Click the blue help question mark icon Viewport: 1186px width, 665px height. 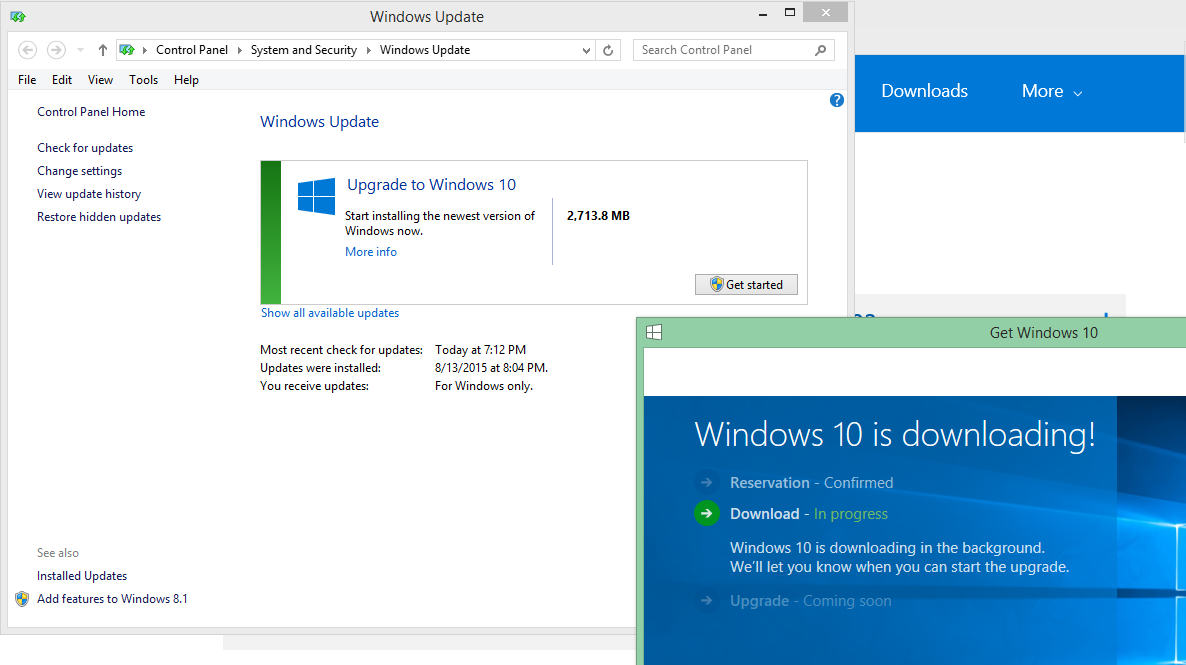pyautogui.click(x=837, y=100)
